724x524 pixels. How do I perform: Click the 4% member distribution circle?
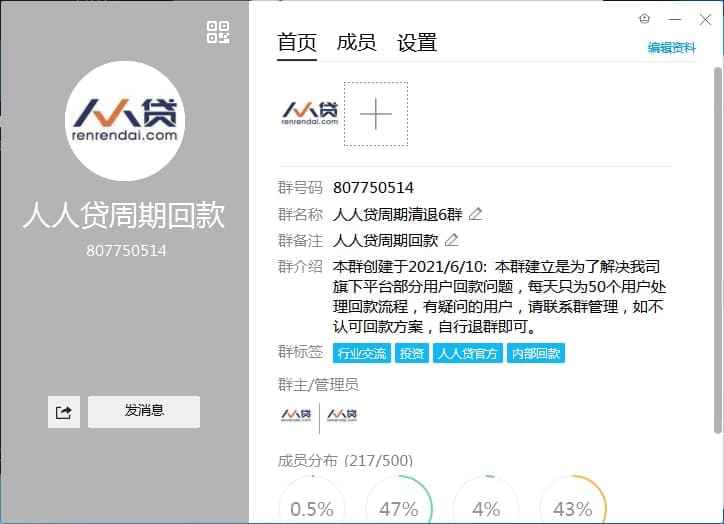[486, 500]
